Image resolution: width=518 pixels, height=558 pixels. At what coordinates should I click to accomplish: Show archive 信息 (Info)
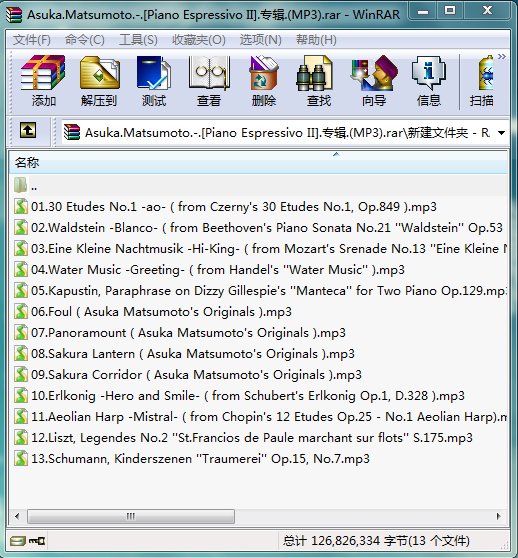(x=429, y=81)
